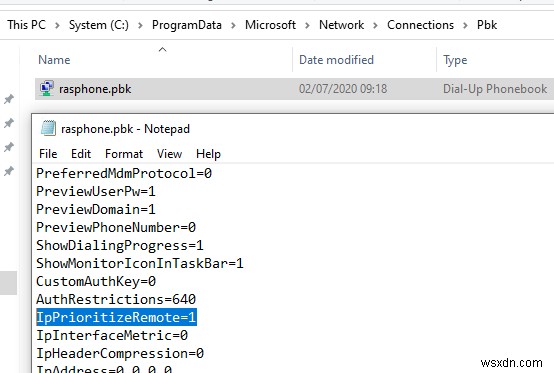Viewport: 554px width, 373px height.
Task: Go to Connections breadcrumb folder
Action: click(x=420, y=25)
